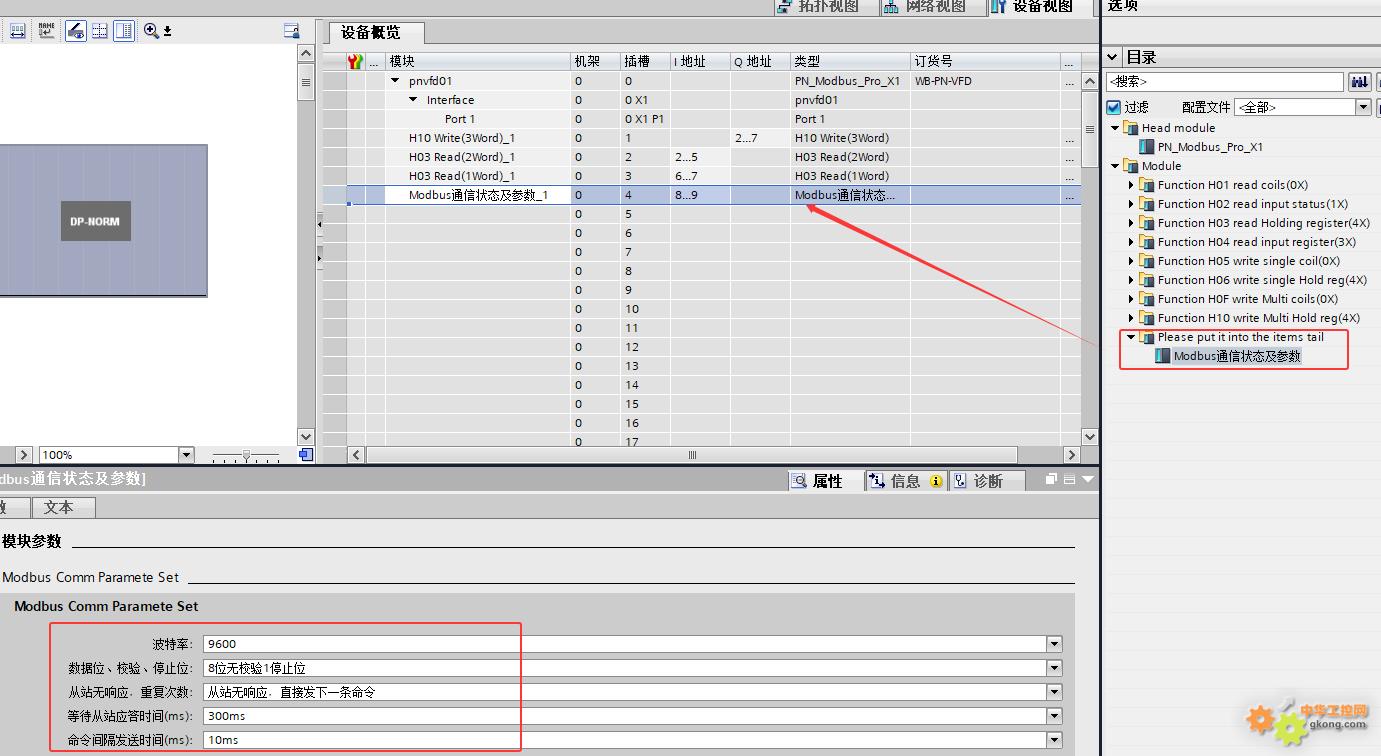Click the PN_Modbus_Pro_X1 head module icon
This screenshot has width=1381, height=756.
[x=1147, y=147]
